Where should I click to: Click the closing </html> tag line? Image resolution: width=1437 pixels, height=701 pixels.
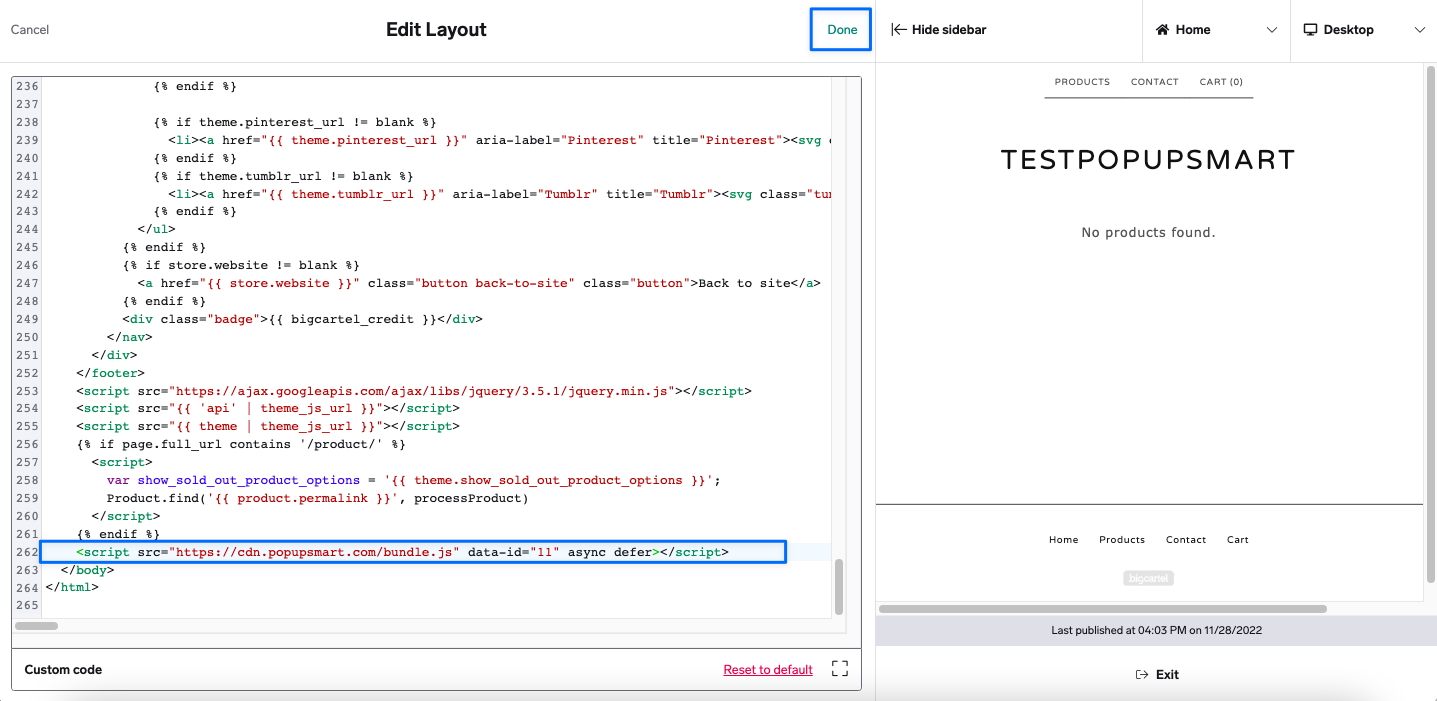(72, 588)
